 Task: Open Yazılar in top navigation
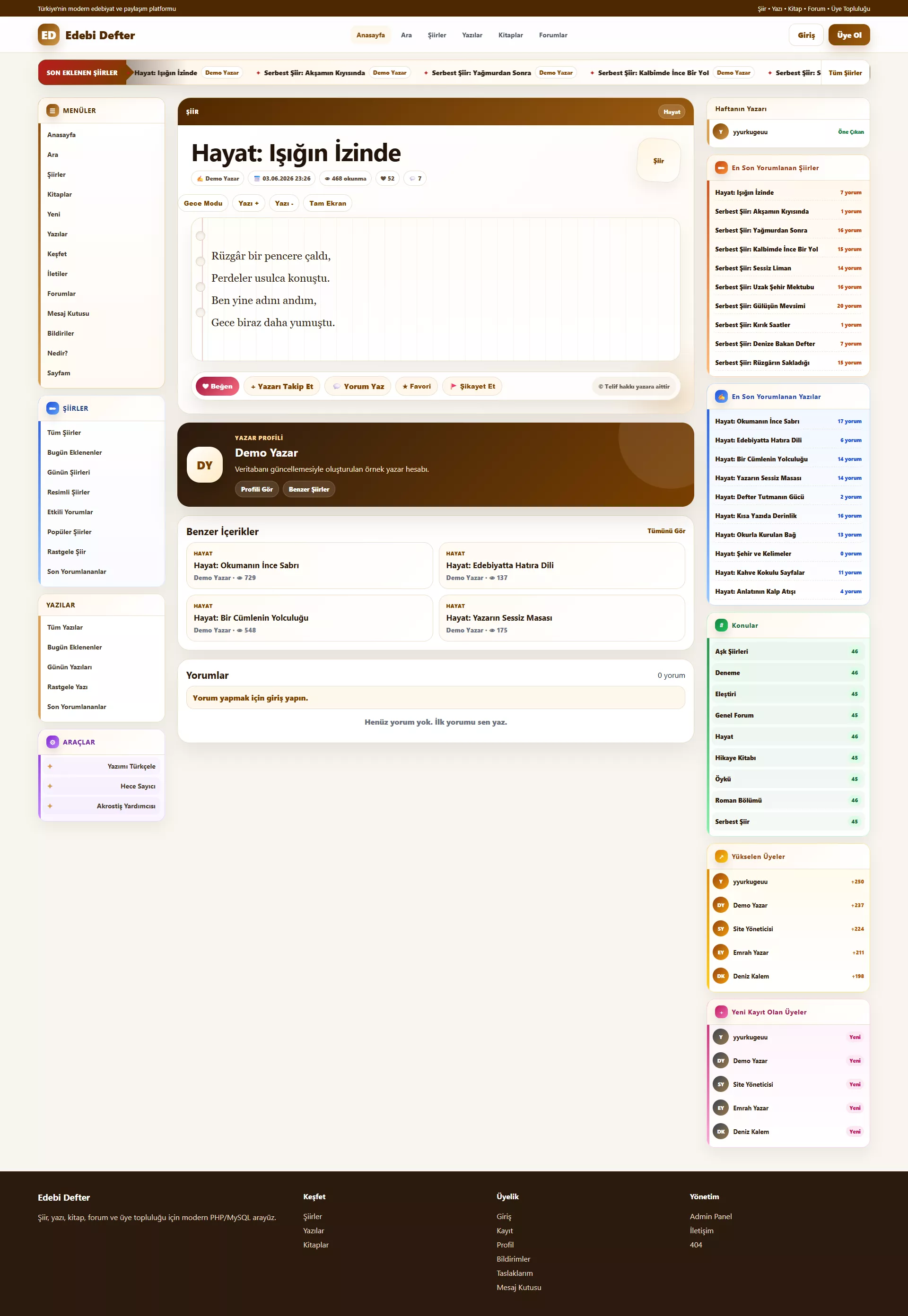[472, 35]
